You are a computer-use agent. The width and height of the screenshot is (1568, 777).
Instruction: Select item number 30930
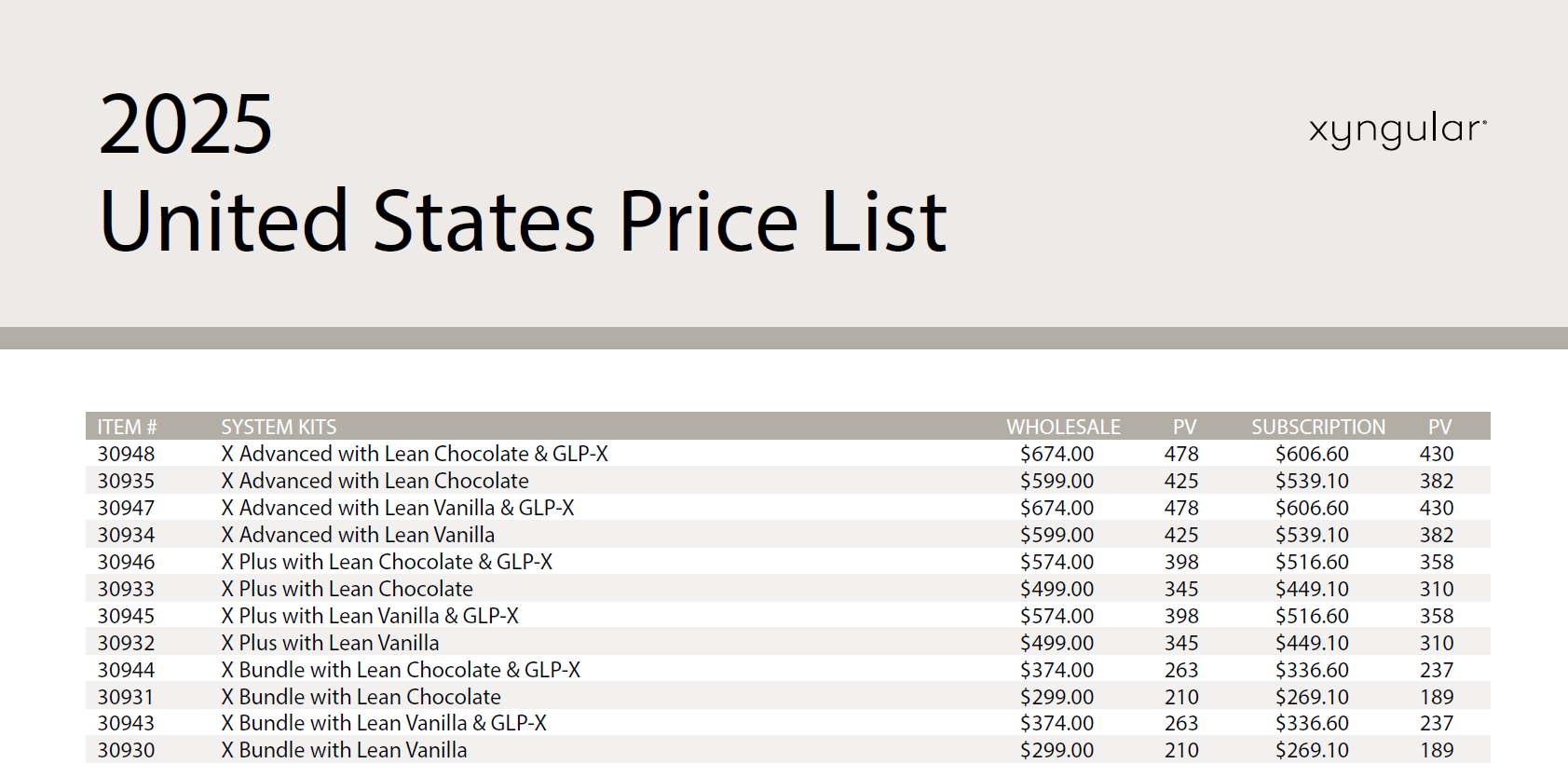tap(127, 750)
